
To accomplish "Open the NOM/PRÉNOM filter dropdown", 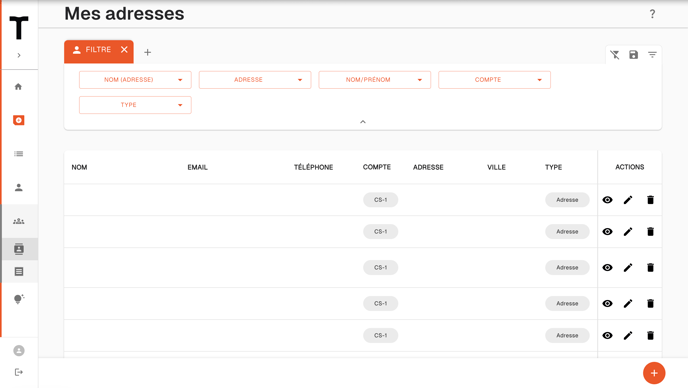I will coord(375,80).
